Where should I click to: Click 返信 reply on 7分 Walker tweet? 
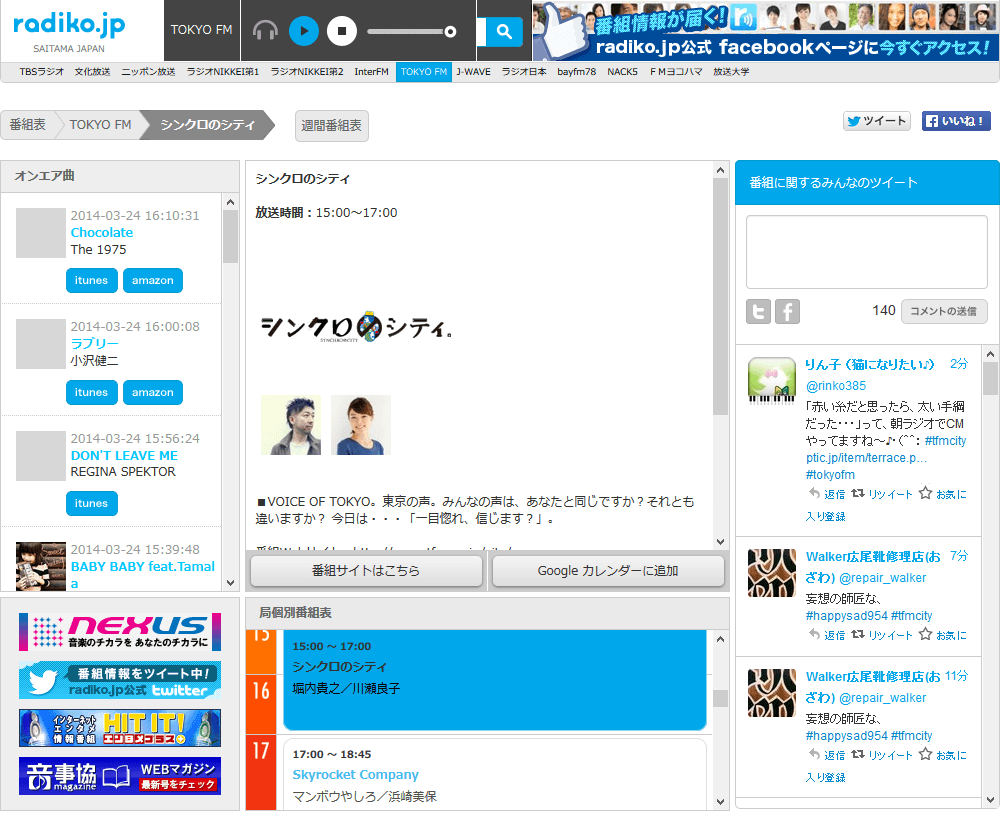pos(827,635)
